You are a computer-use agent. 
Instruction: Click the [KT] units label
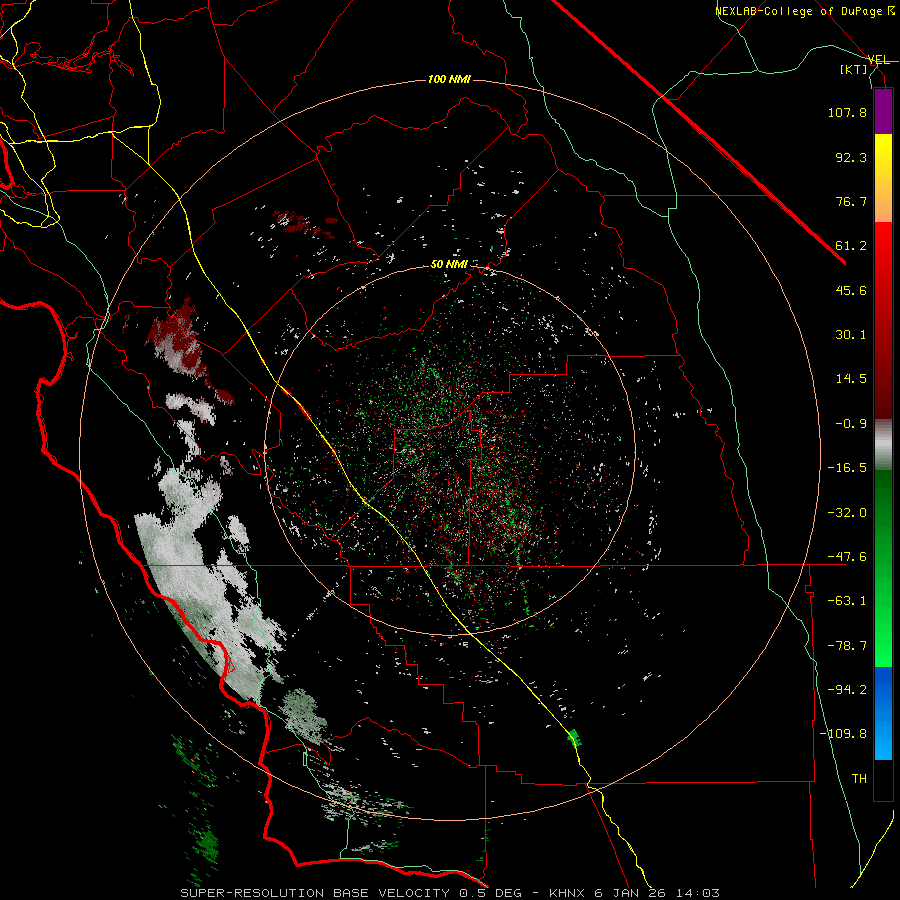(854, 69)
